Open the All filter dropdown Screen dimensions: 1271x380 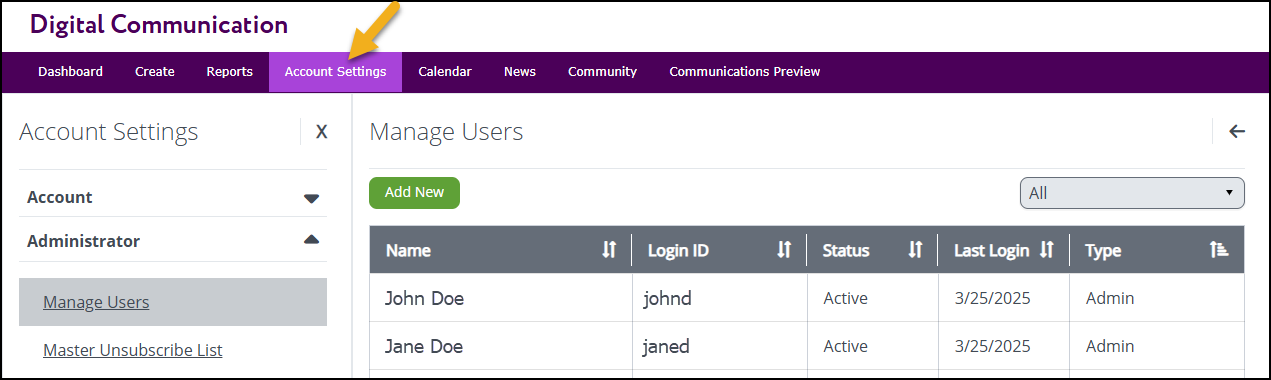1132,193
